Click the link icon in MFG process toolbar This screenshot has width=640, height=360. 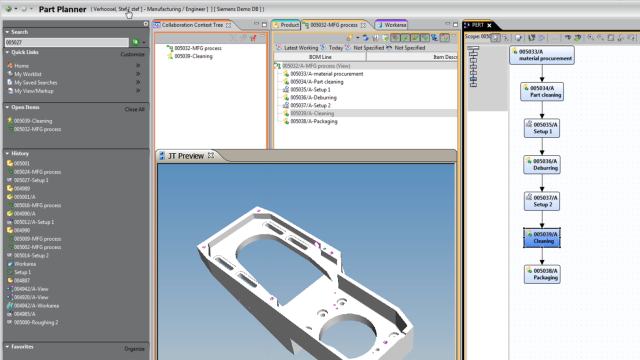point(350,38)
